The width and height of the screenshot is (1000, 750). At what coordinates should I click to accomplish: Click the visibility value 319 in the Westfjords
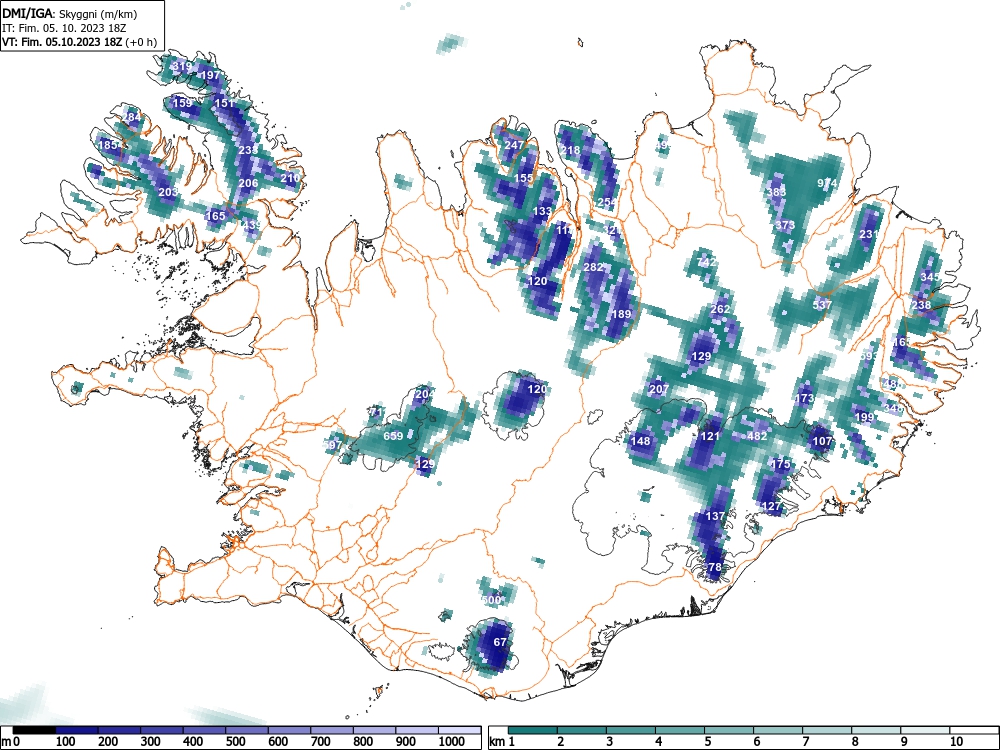click(182, 66)
